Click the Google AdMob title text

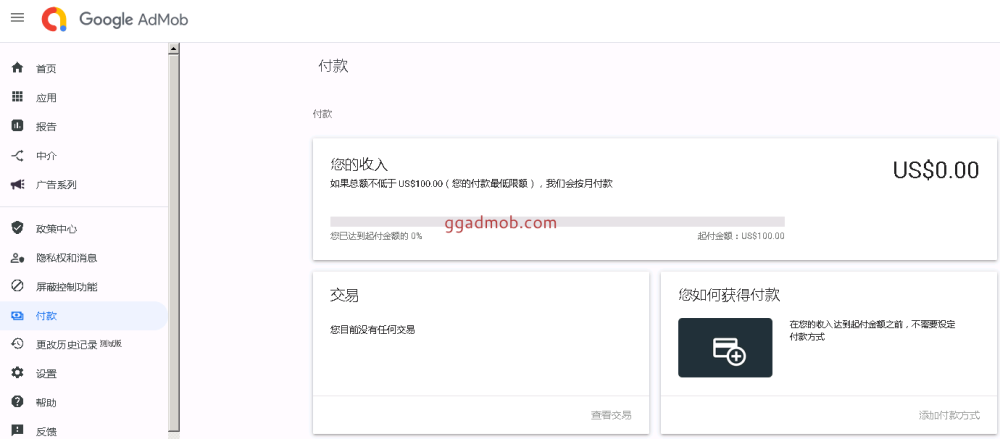[x=133, y=19]
